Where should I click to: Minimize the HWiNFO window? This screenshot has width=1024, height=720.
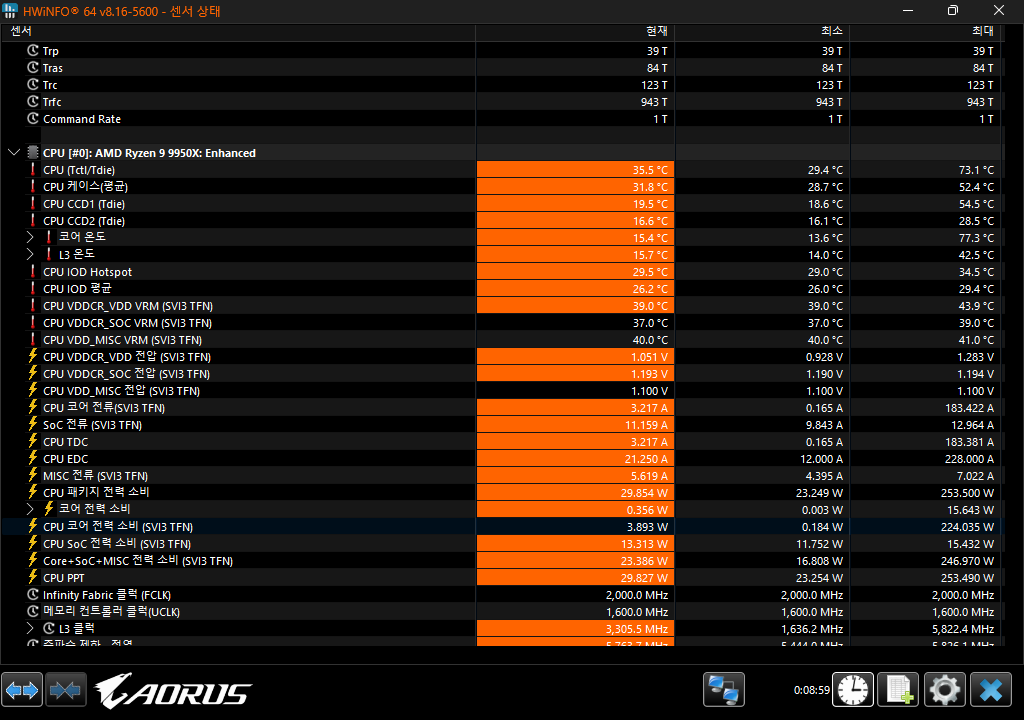[x=908, y=10]
